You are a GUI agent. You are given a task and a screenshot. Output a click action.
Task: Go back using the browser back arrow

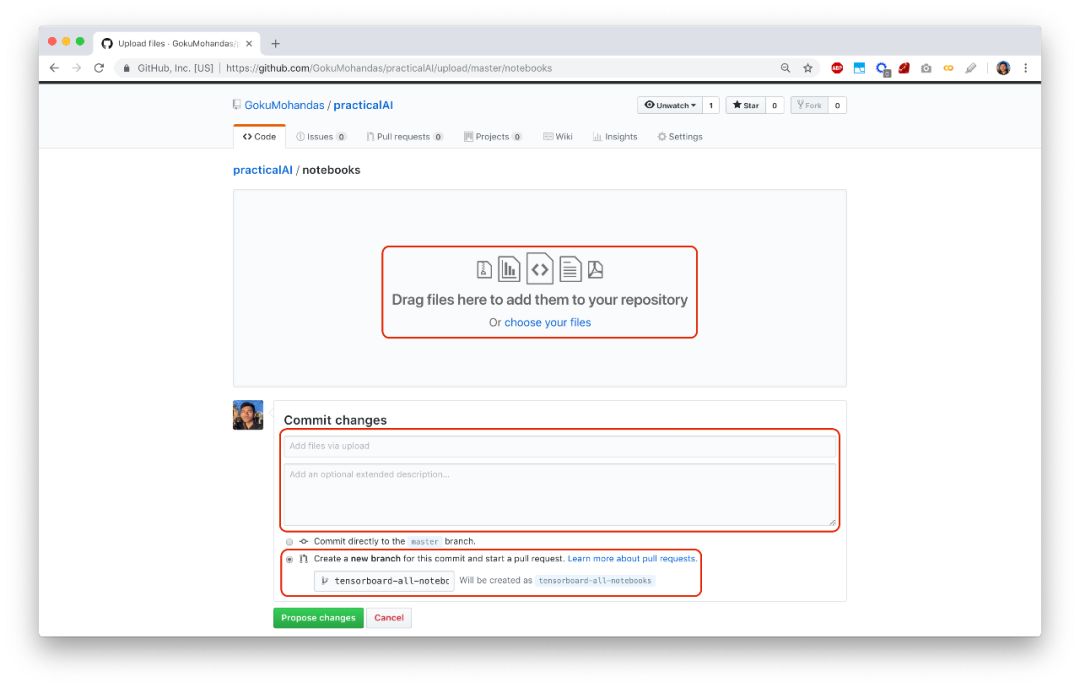pyautogui.click(x=54, y=68)
